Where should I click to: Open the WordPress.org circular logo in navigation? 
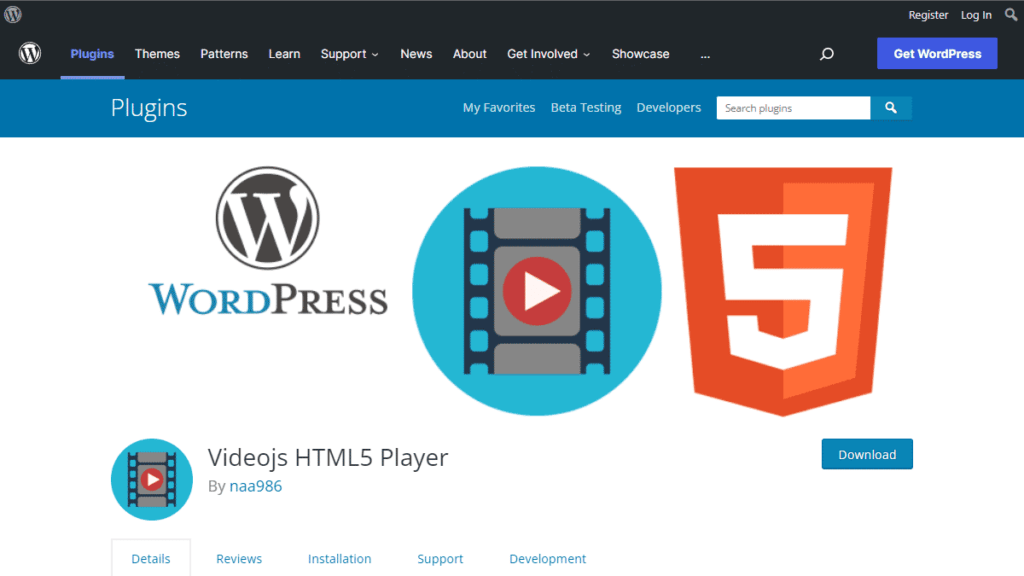pos(29,53)
